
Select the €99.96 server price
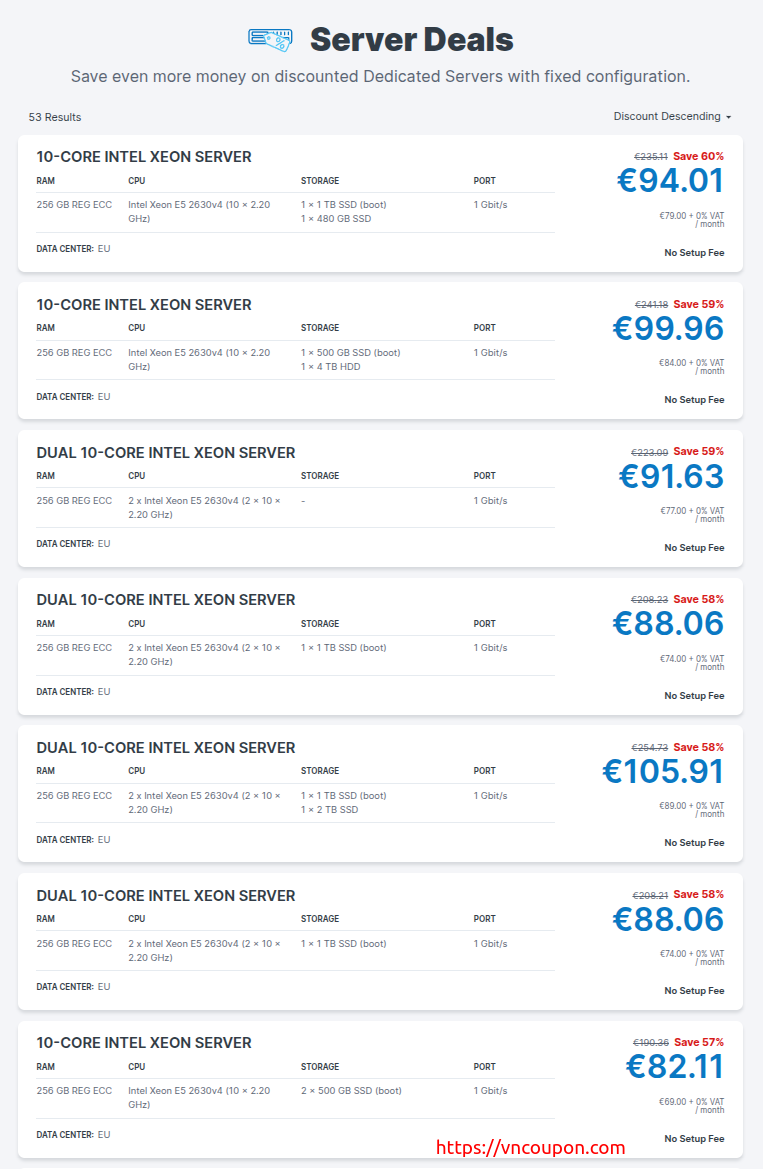[668, 328]
